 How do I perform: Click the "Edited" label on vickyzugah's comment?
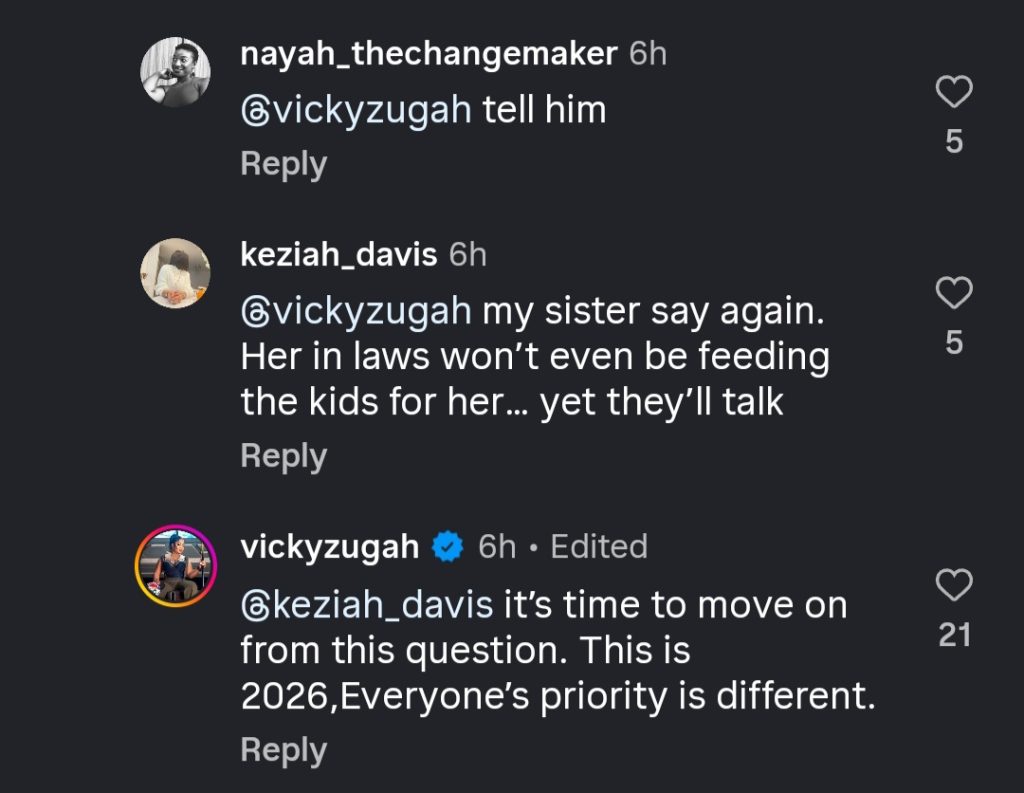coord(598,547)
